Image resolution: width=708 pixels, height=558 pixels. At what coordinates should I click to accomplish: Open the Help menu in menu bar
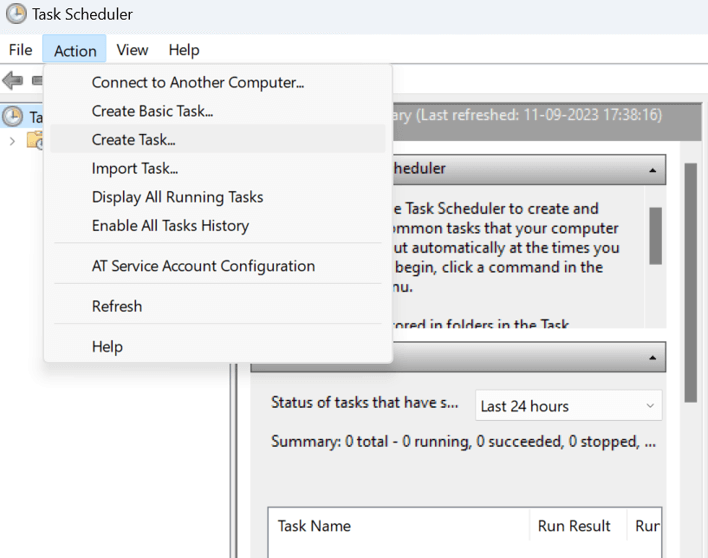click(x=184, y=50)
